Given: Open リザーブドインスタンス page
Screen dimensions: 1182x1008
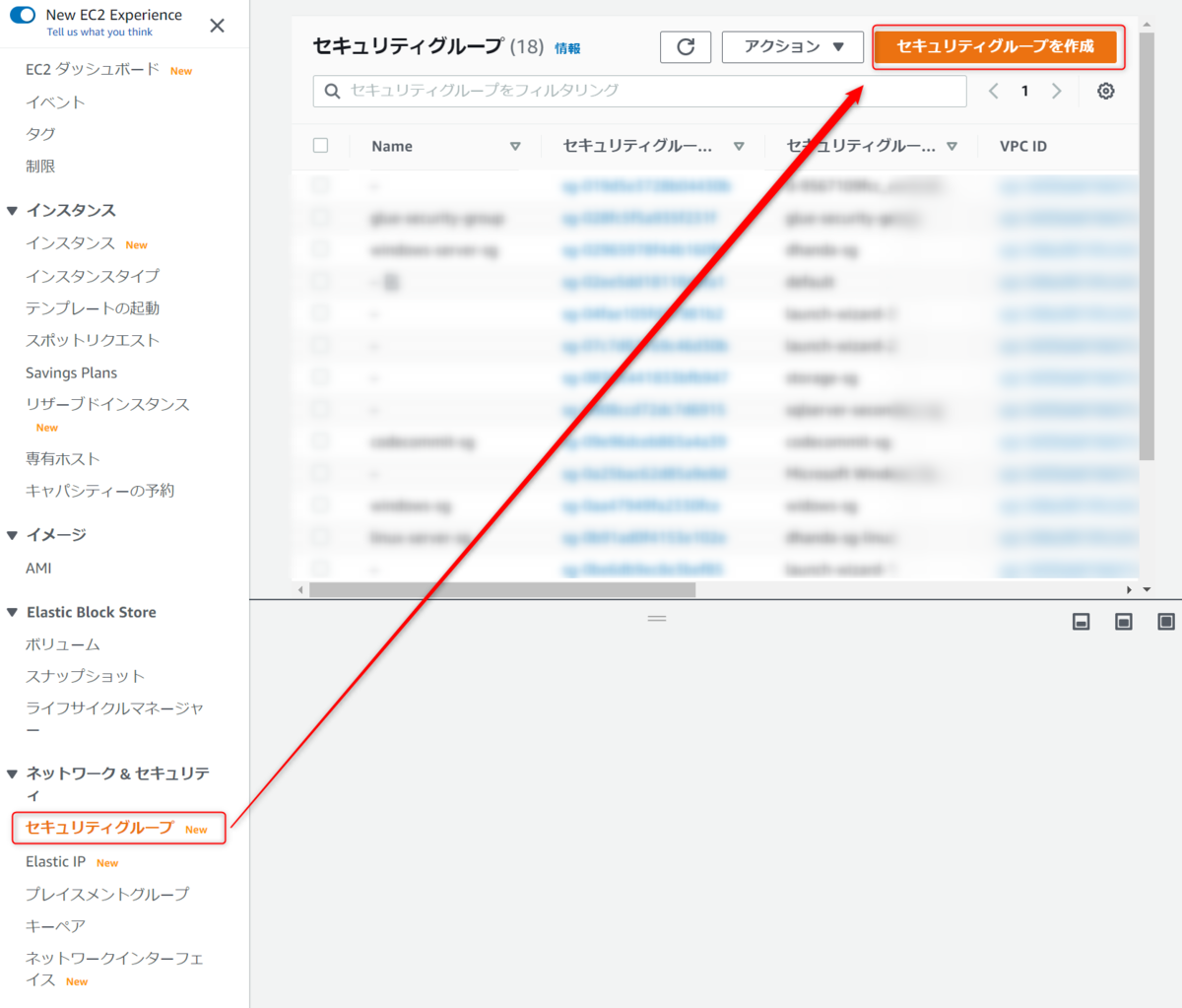Looking at the screenshot, I should point(107,404).
